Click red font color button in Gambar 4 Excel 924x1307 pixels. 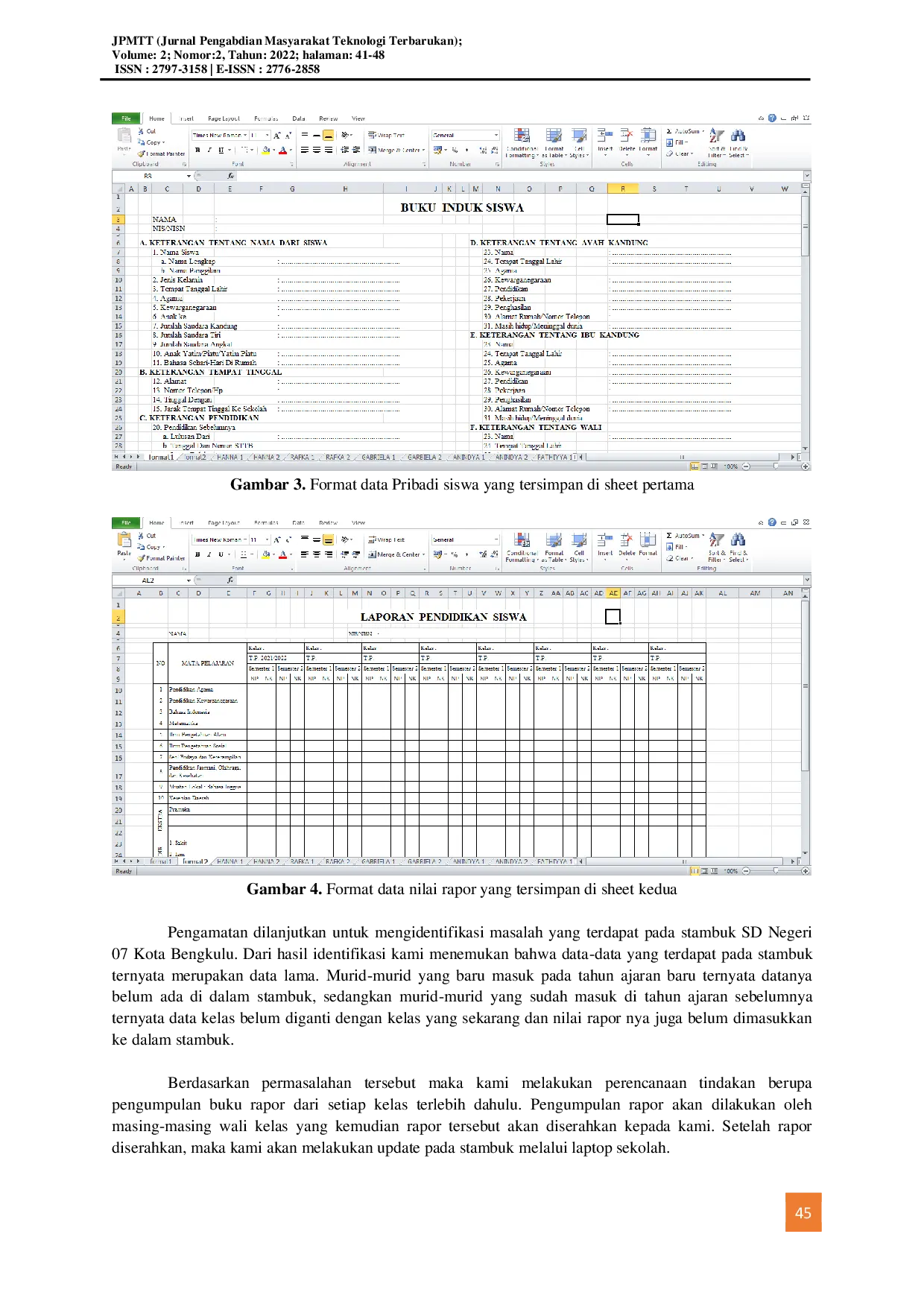[x=282, y=555]
